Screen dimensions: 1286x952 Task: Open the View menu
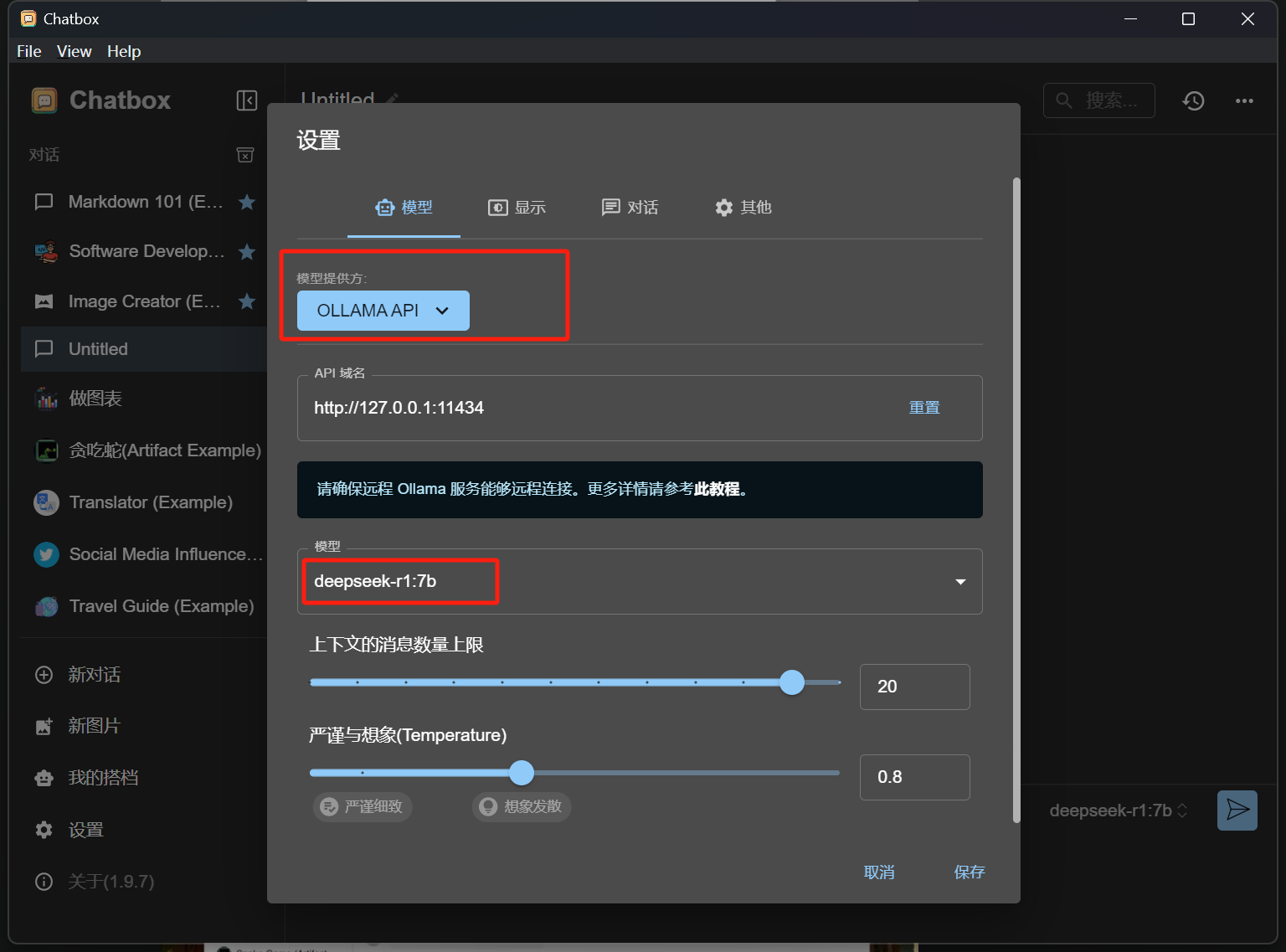pos(75,52)
